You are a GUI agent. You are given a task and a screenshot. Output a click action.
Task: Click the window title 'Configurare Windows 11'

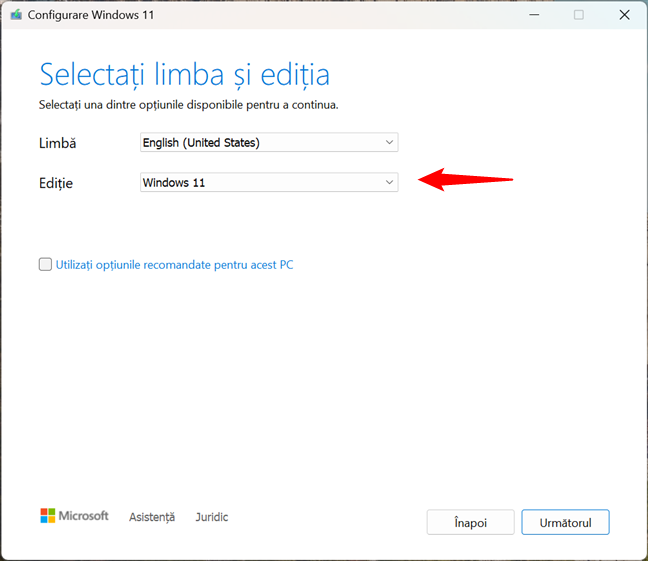pos(91,15)
